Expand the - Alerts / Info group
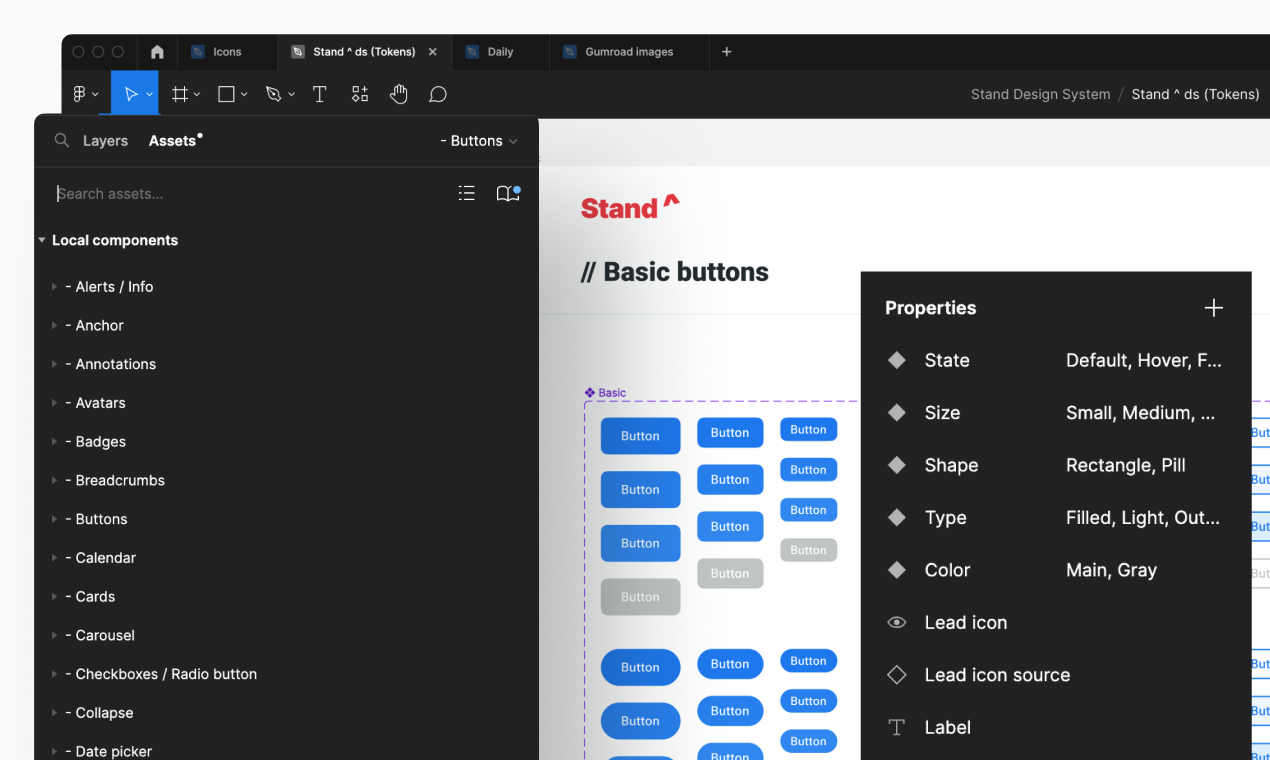This screenshot has width=1270, height=760. click(55, 287)
